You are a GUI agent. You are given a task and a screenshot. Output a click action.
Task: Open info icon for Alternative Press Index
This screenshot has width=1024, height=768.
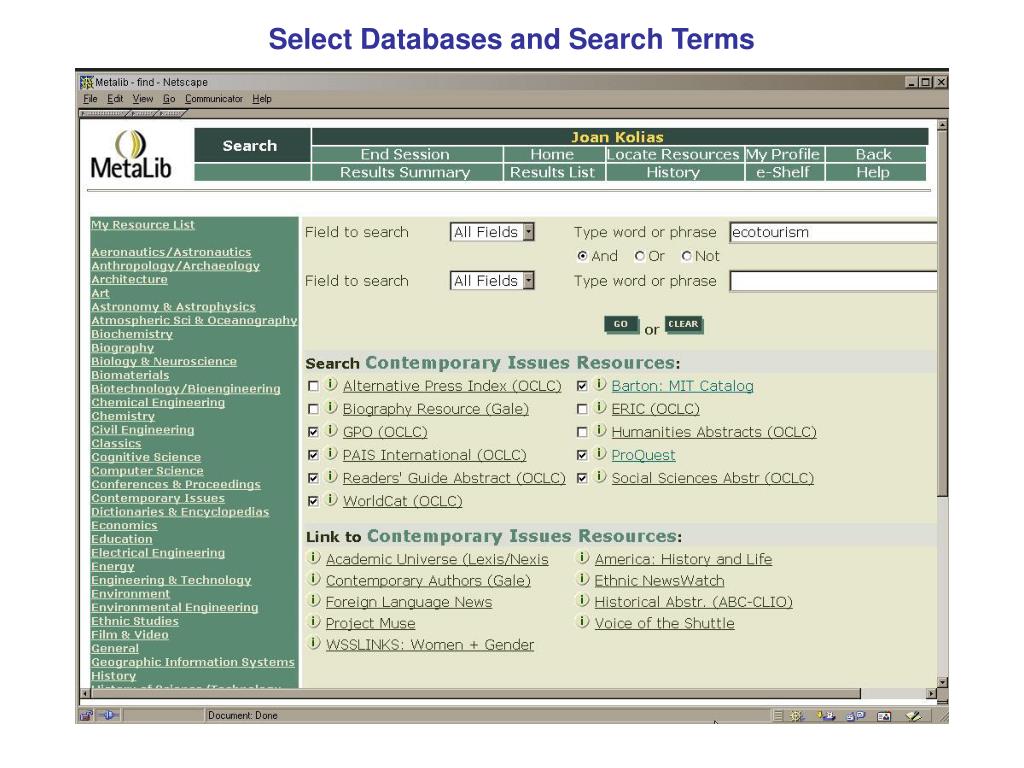pyautogui.click(x=332, y=385)
